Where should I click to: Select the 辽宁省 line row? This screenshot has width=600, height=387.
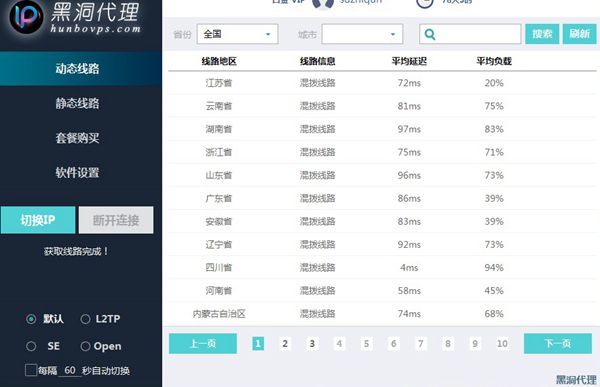click(x=382, y=244)
